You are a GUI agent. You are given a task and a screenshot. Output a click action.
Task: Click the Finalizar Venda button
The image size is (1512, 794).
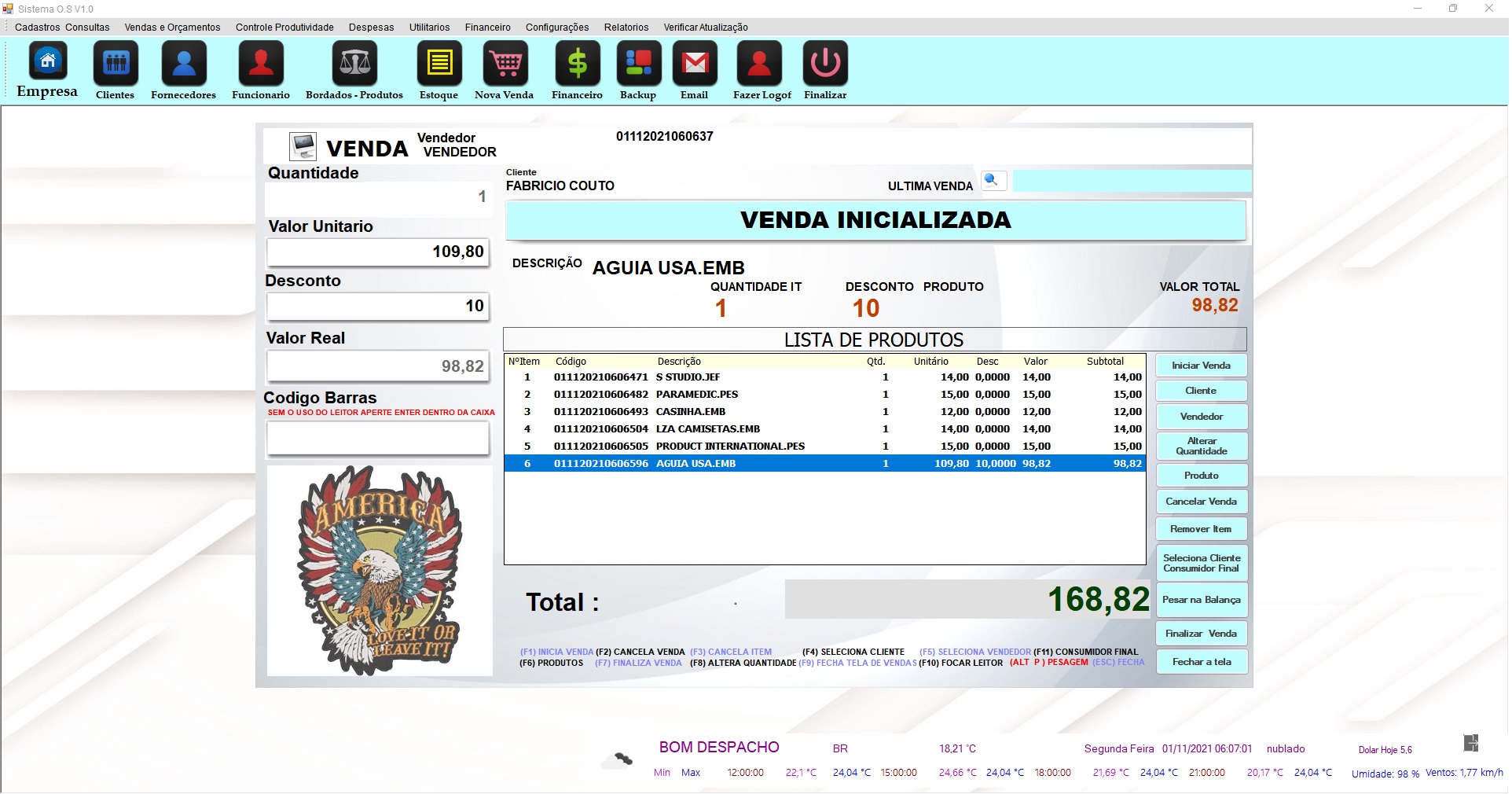[x=1201, y=634]
